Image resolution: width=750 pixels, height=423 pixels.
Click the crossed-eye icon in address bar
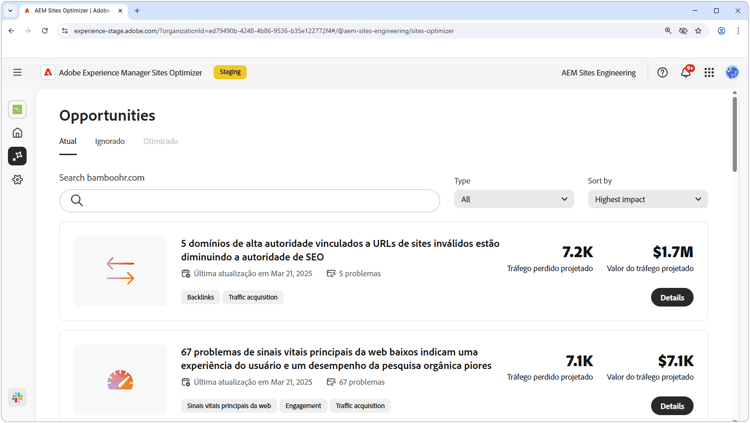[x=683, y=31]
